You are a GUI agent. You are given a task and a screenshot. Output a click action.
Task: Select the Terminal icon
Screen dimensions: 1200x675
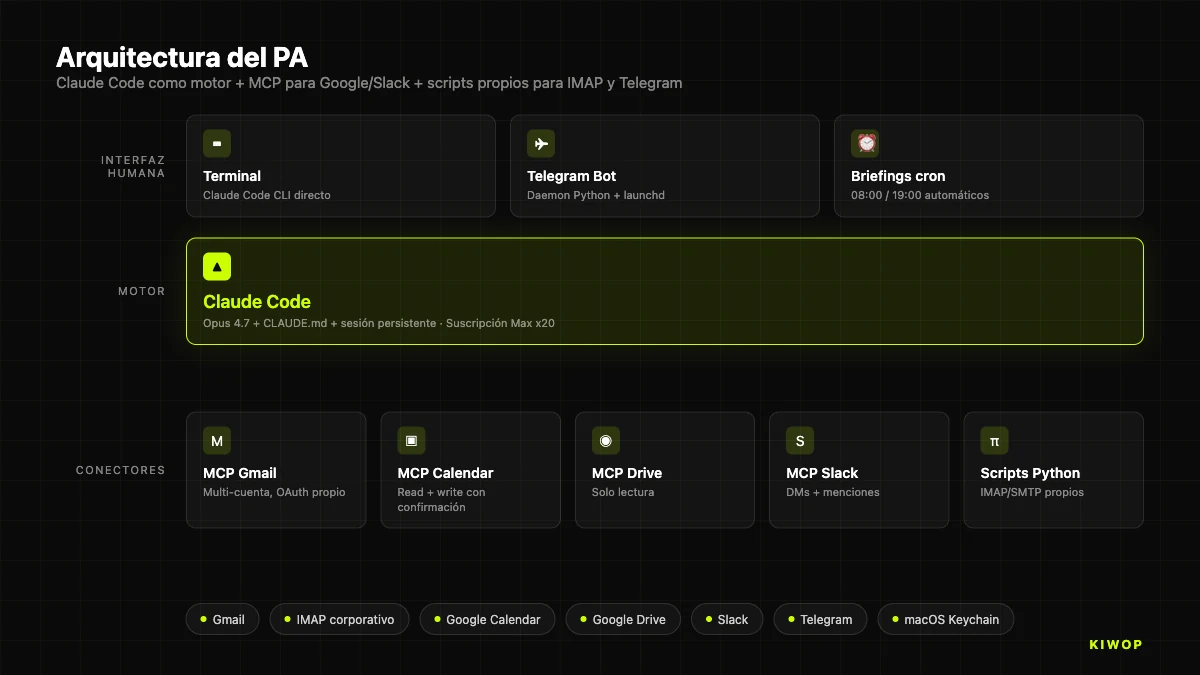point(217,143)
